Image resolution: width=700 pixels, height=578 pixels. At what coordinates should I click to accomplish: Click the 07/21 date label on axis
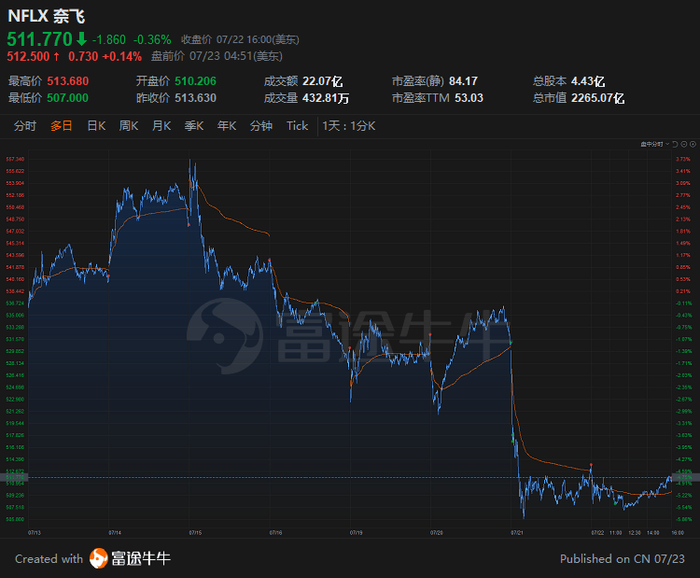(517, 532)
